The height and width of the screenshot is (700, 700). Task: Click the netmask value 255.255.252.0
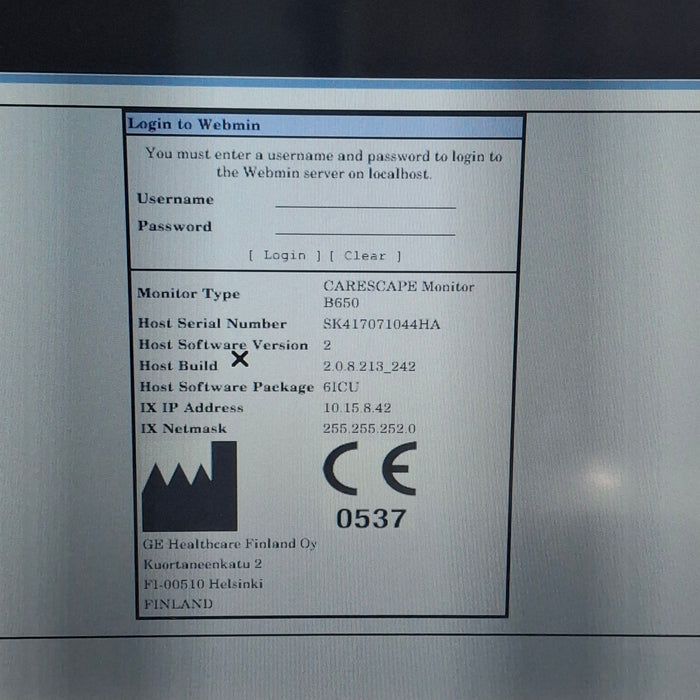pyautogui.click(x=369, y=429)
